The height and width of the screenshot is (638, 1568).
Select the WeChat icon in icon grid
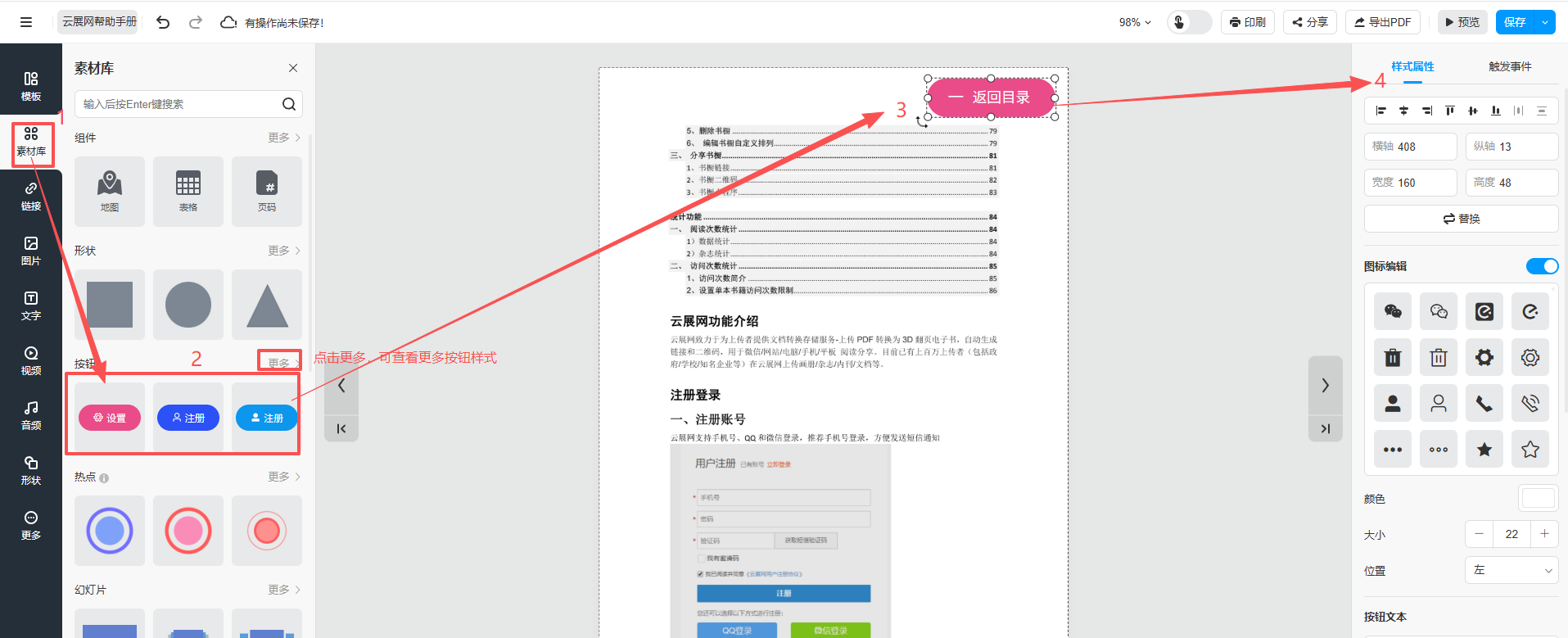(1392, 311)
